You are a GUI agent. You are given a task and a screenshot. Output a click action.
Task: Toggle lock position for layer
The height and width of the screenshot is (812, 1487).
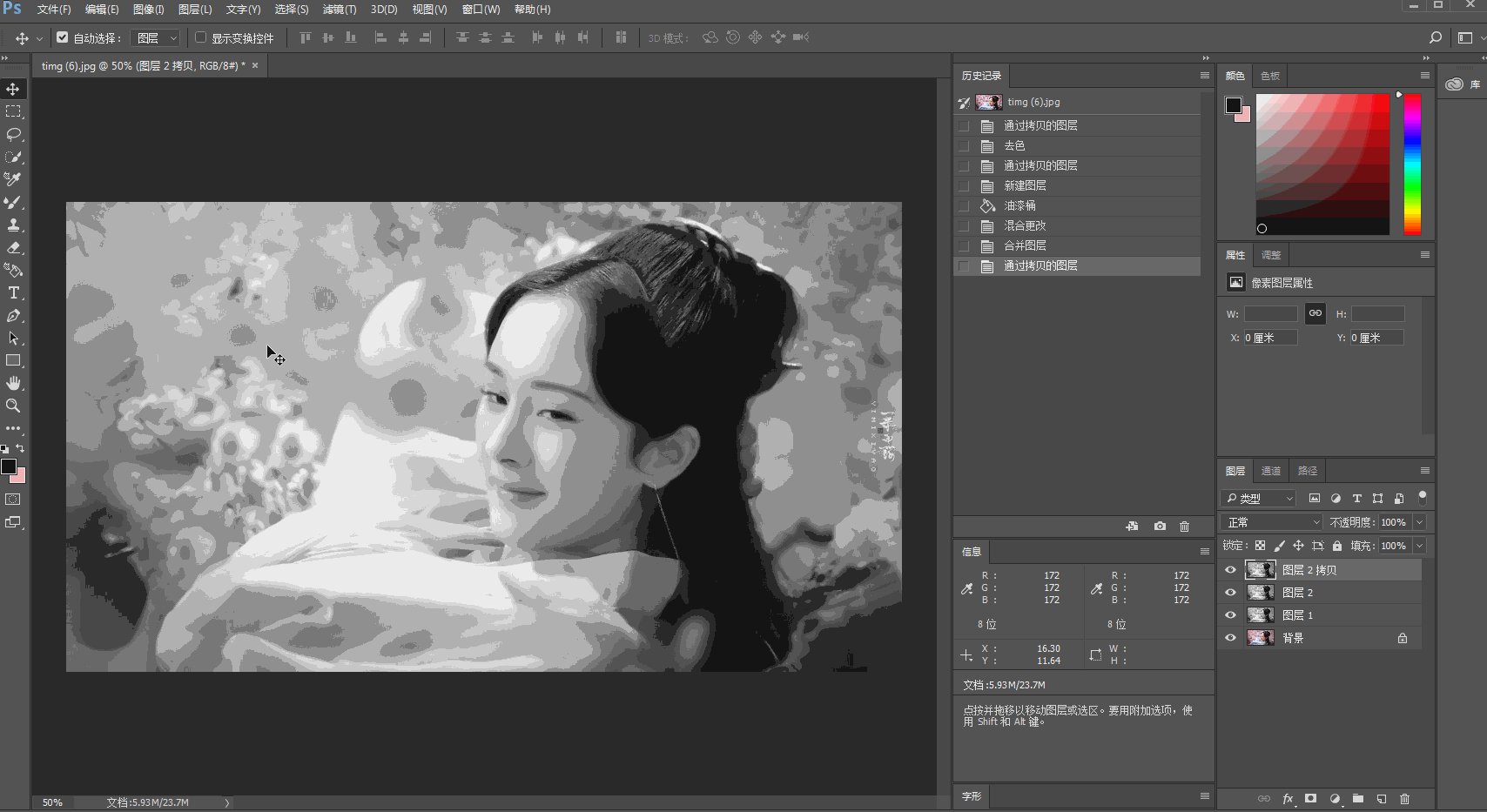1298,546
